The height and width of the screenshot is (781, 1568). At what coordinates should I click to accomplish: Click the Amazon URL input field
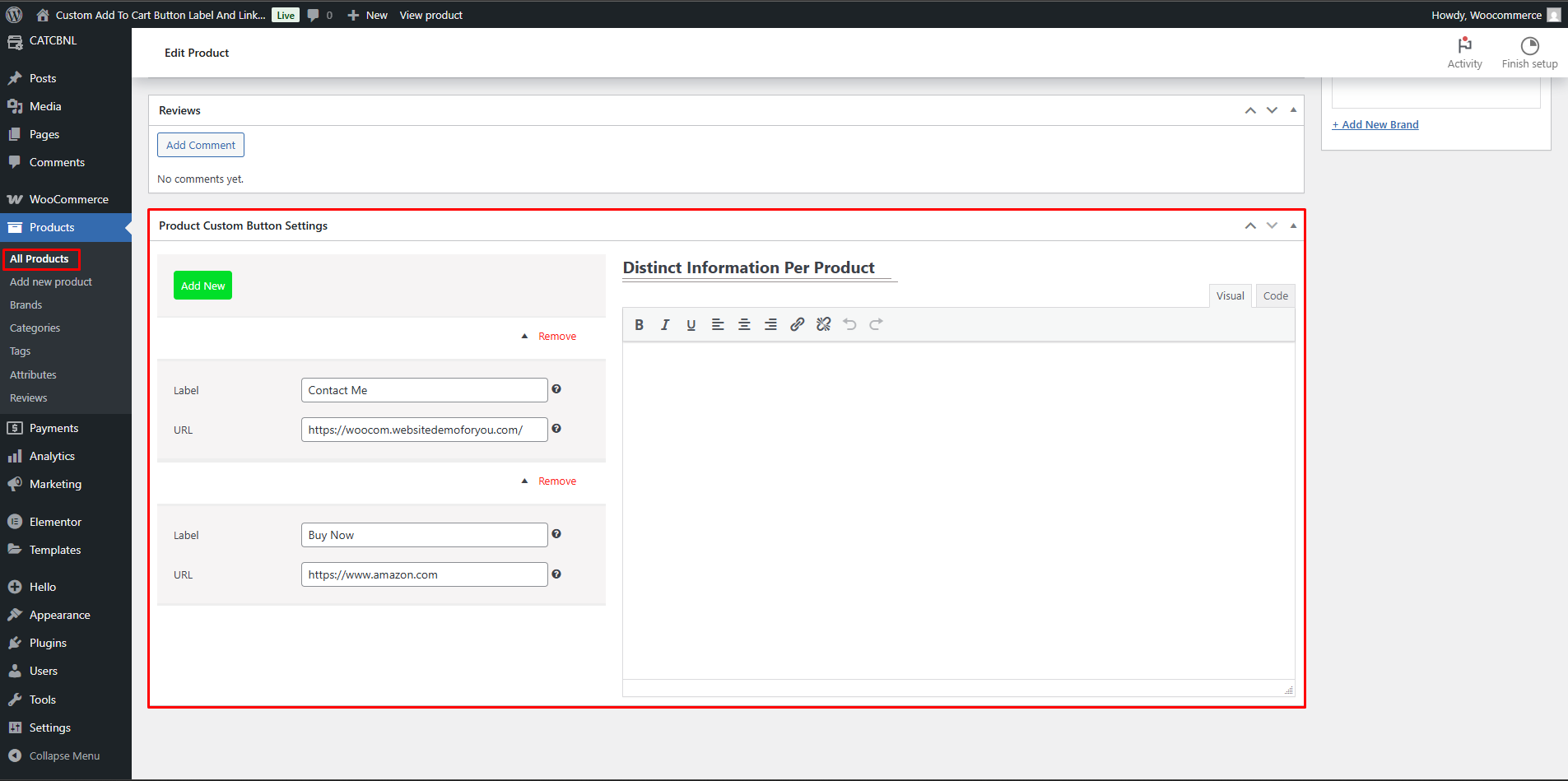pyautogui.click(x=424, y=574)
